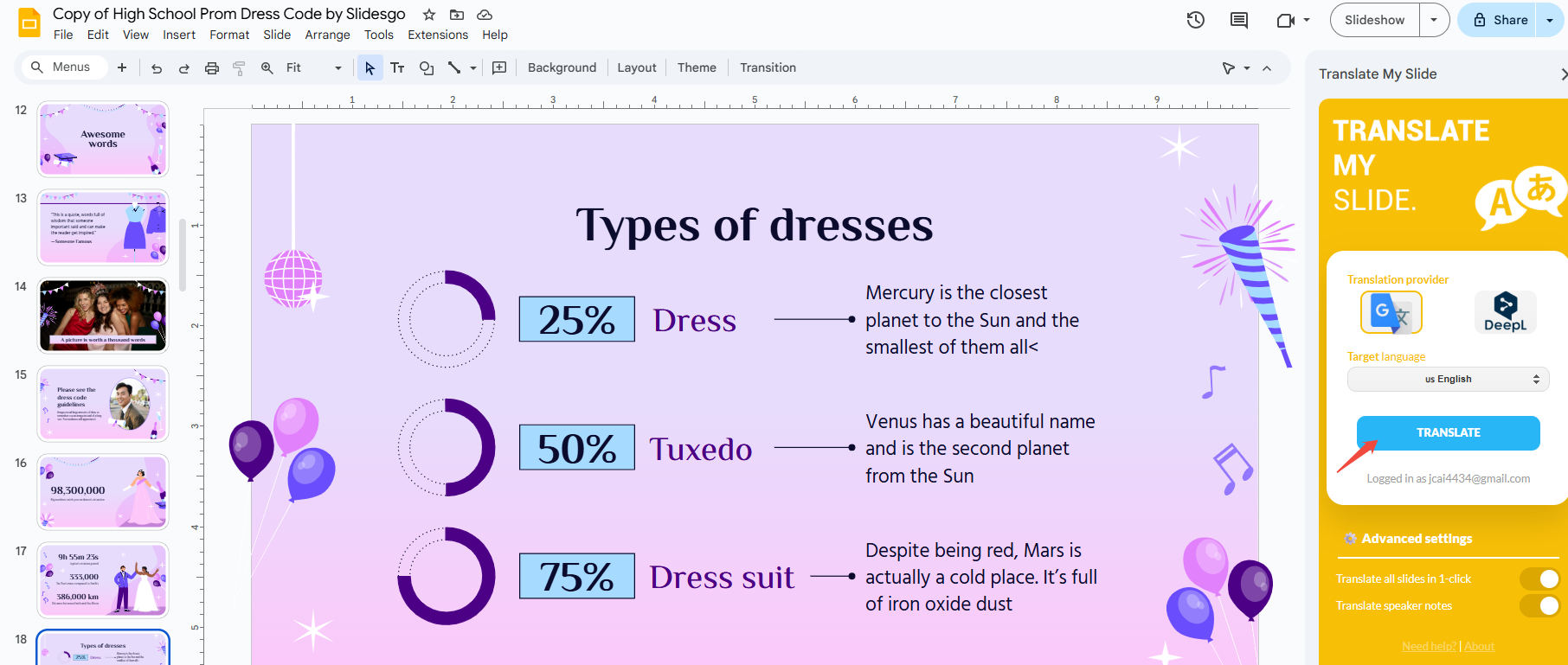
Task: Open the Arrange menu
Action: point(327,35)
